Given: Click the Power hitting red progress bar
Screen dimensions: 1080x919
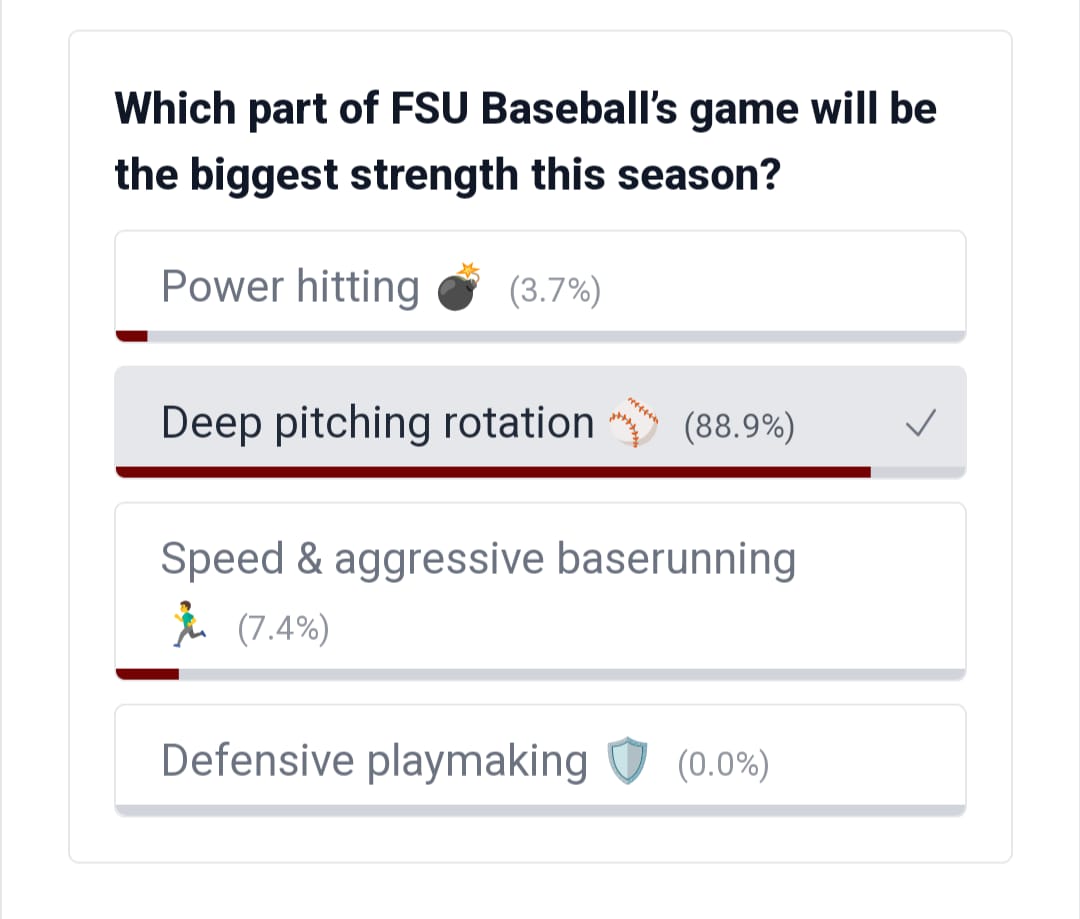Looking at the screenshot, I should pyautogui.click(x=132, y=336).
